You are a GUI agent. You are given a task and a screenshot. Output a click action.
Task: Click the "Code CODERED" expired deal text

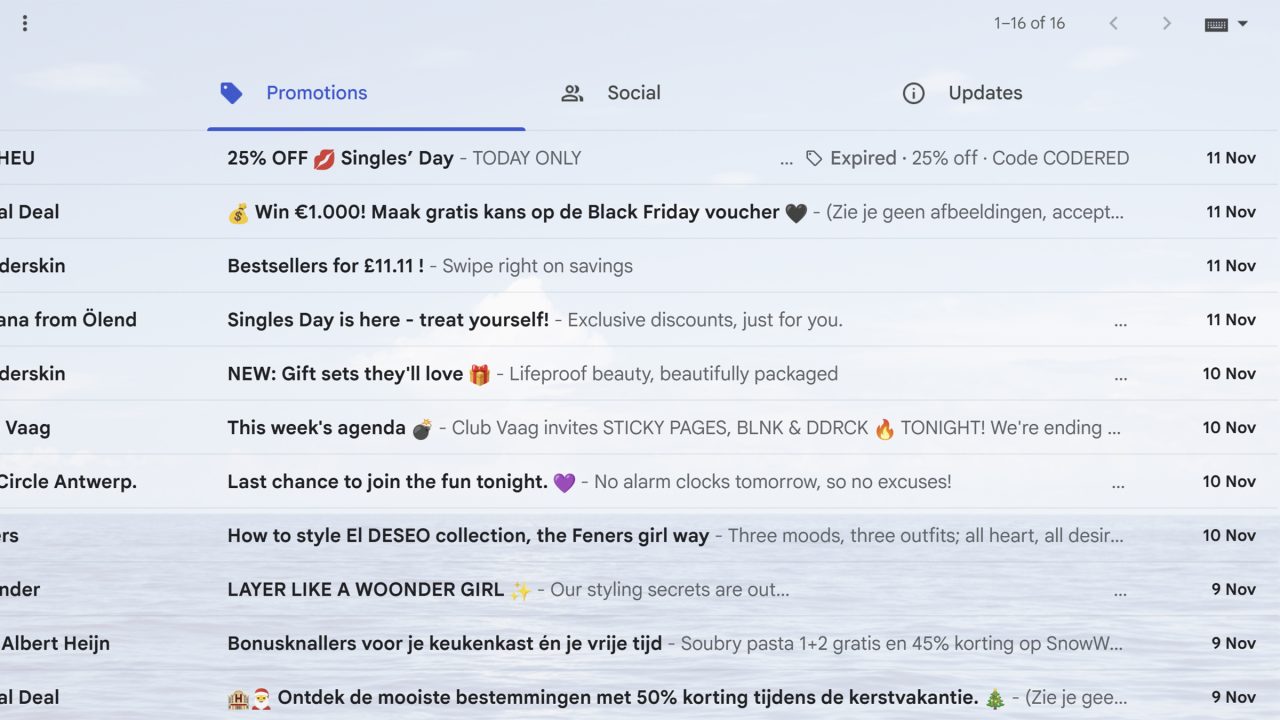[1060, 158]
